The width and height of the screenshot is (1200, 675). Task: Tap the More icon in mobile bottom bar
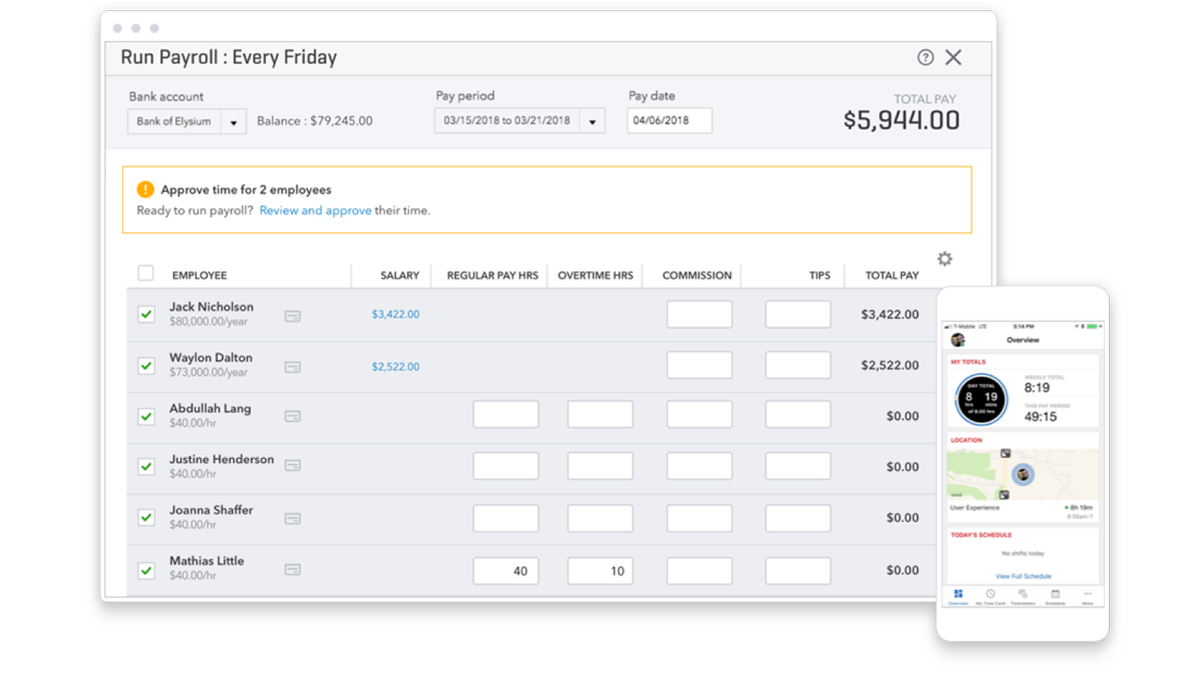[1087, 593]
